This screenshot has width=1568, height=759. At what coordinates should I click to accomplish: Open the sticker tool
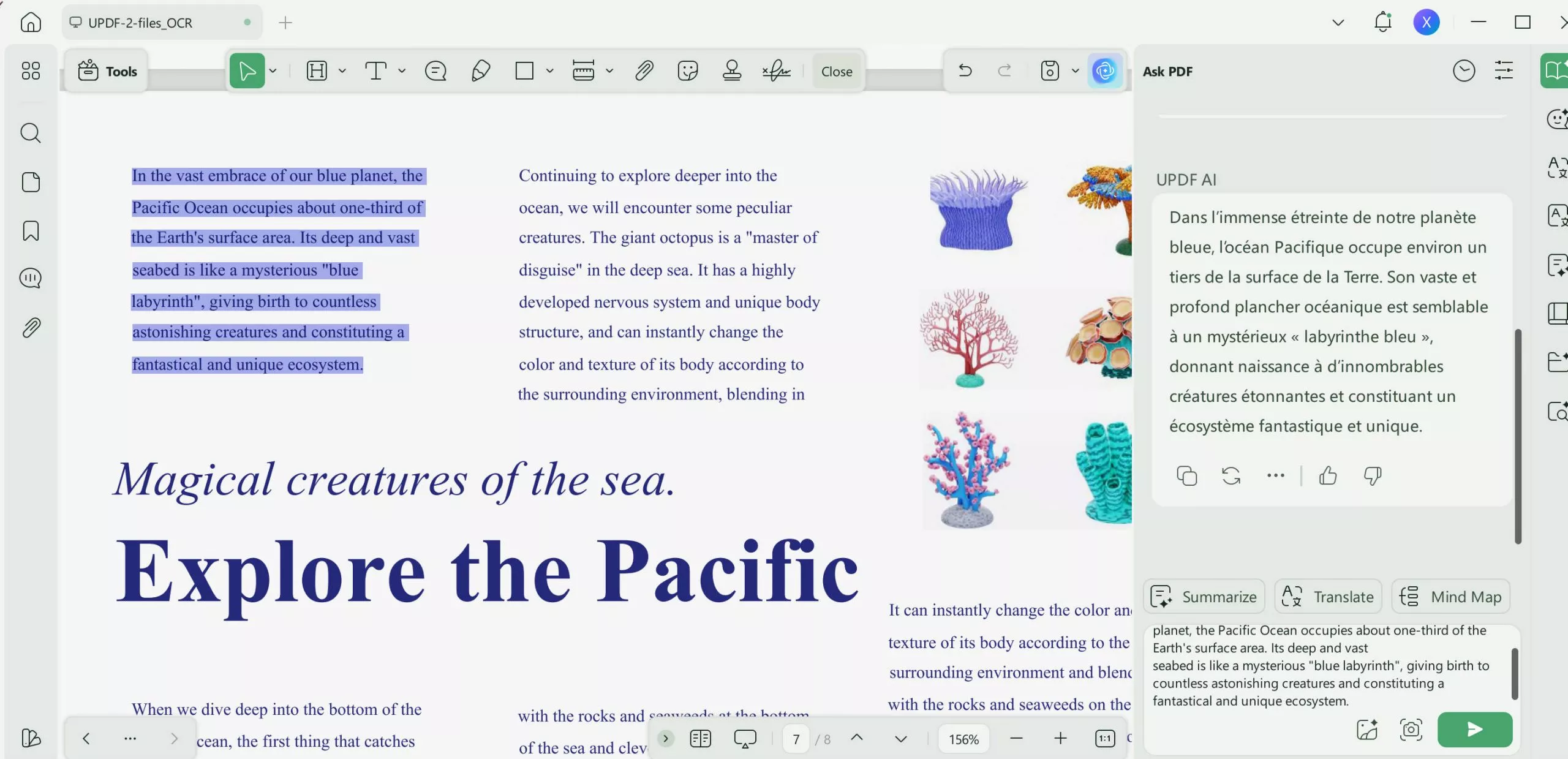click(x=688, y=71)
